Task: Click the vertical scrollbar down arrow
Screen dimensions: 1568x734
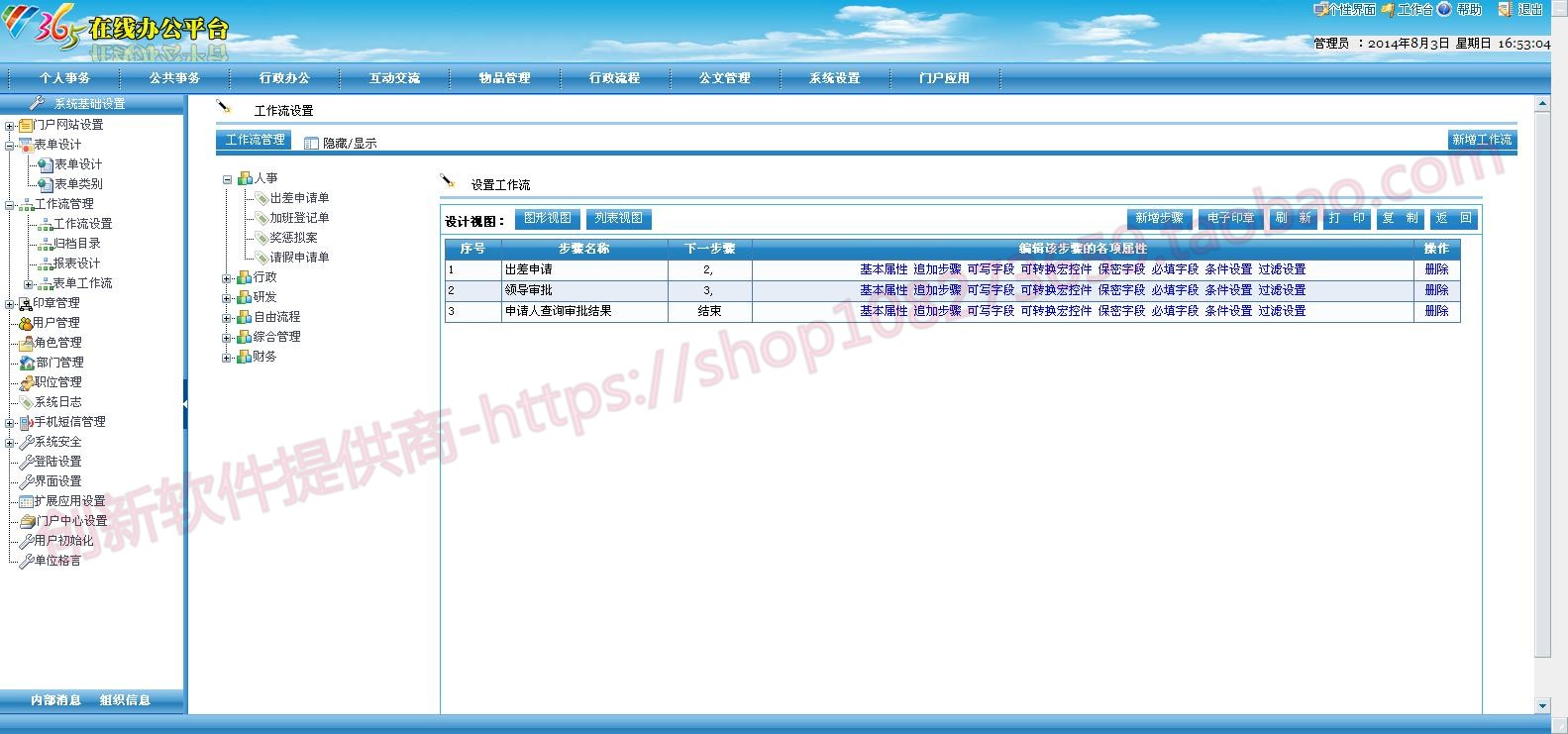Action: pos(1542,706)
